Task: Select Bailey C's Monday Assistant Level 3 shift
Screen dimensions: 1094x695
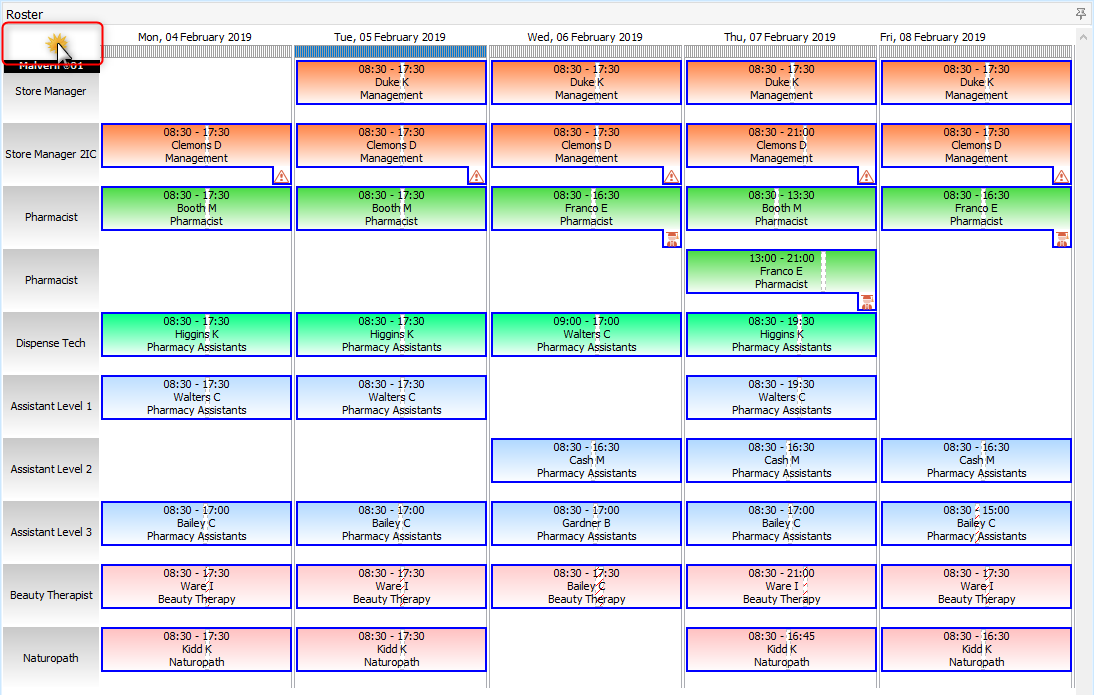Action: coord(196,523)
